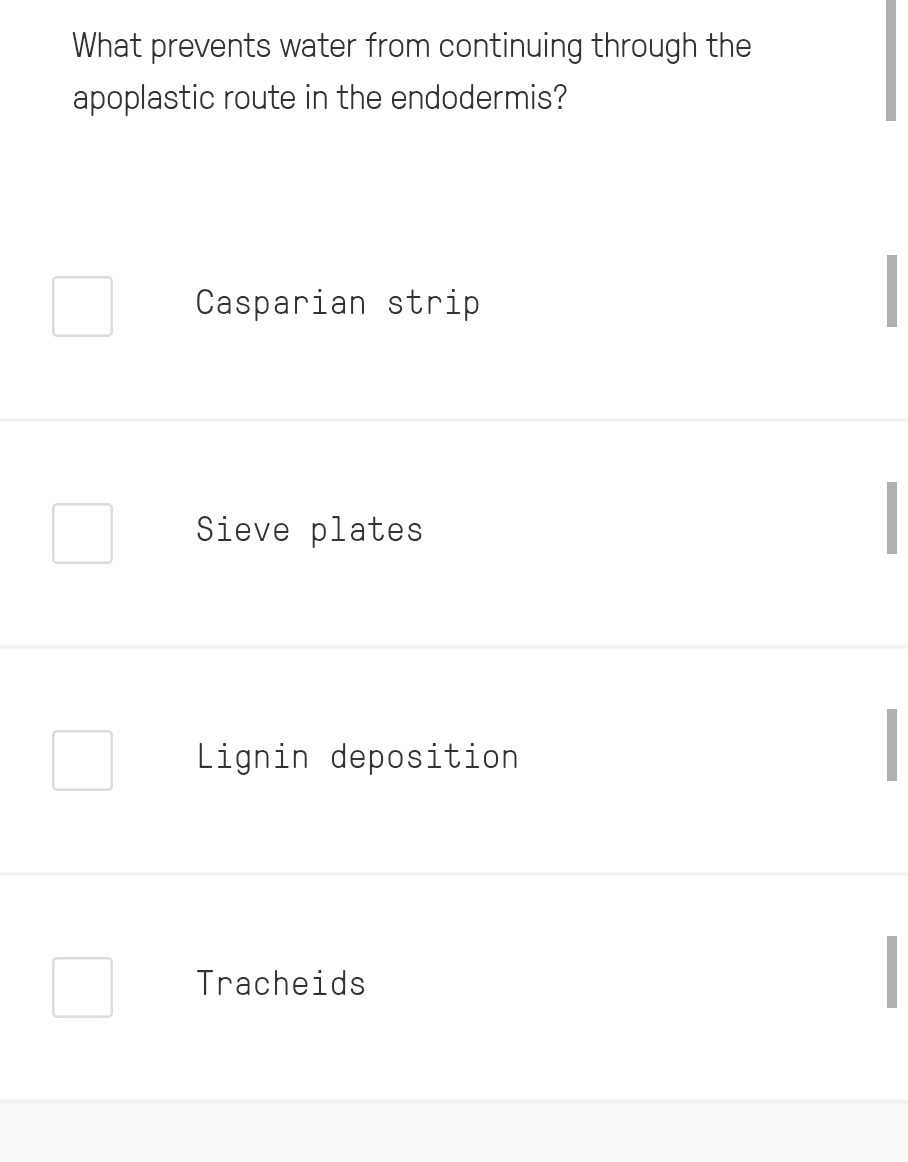Viewport: 908px width, 1162px height.
Task: Click the gray bar beside the question
Action: (x=890, y=60)
